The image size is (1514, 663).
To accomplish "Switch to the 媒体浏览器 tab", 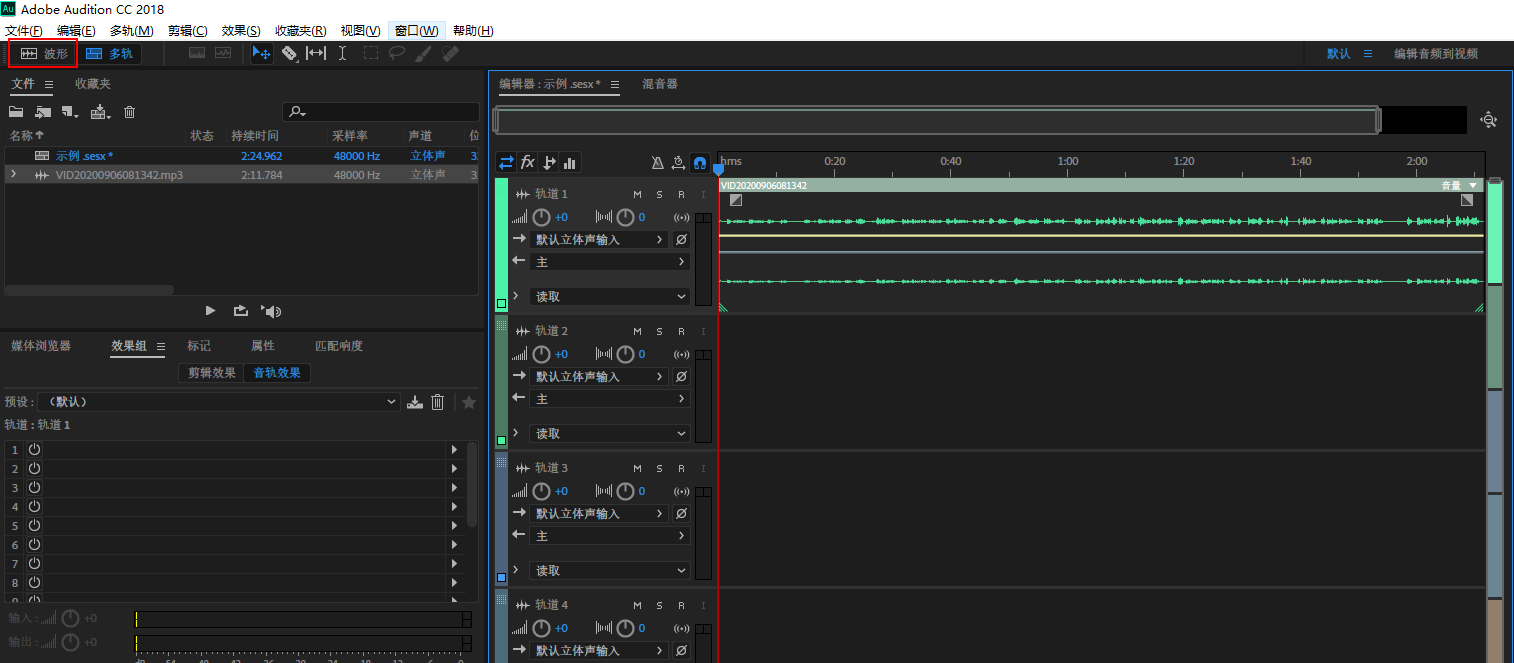I will coord(41,346).
